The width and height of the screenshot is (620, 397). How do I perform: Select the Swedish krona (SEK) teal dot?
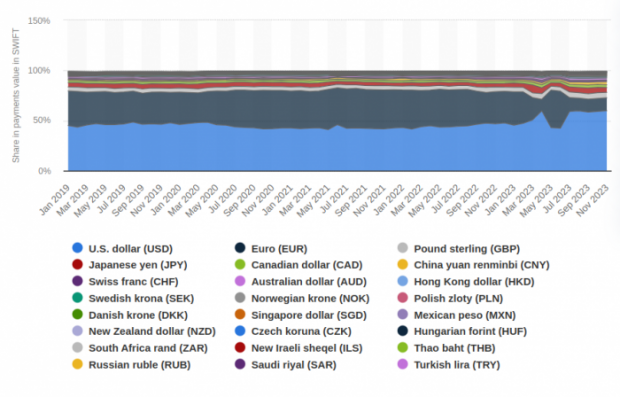[78, 298]
